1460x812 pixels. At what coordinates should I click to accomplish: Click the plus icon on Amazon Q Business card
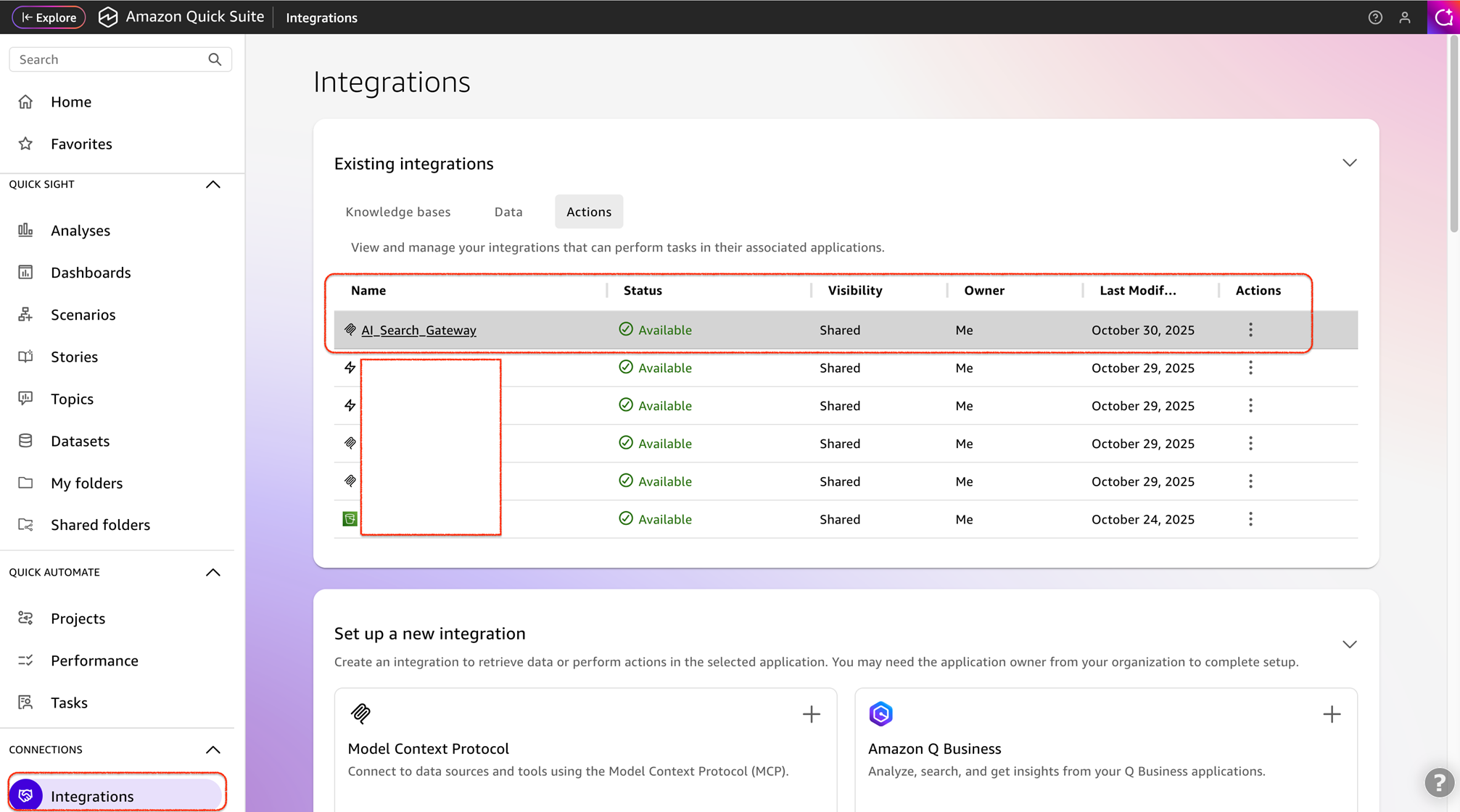click(1331, 714)
